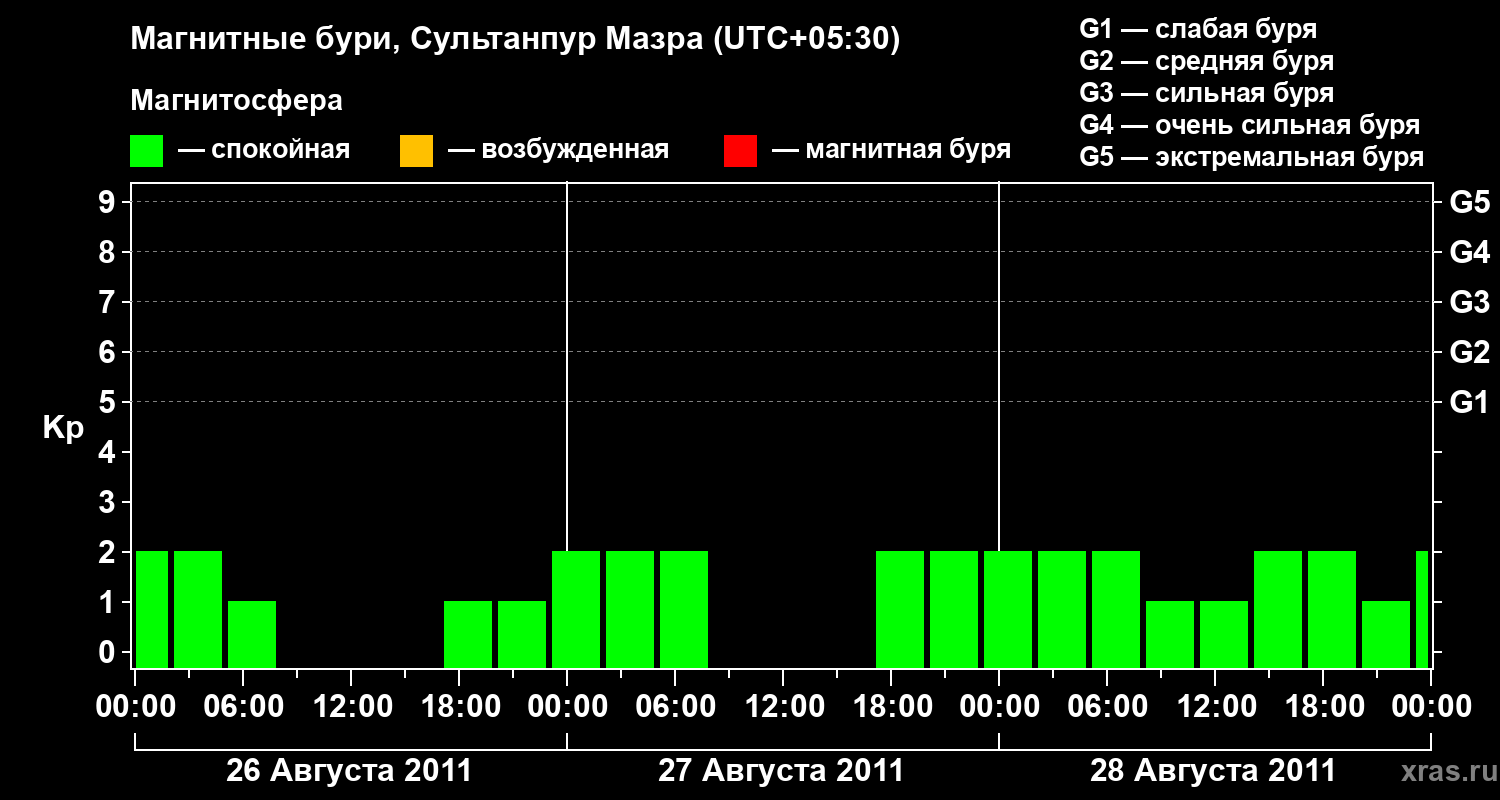Click the '— спокойная' legend label
The height and width of the screenshot is (800, 1500).
click(264, 151)
